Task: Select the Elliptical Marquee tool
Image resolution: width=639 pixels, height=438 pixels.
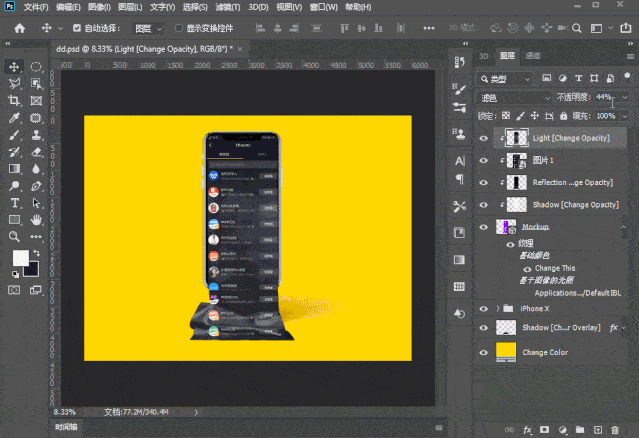Action: click(36, 66)
